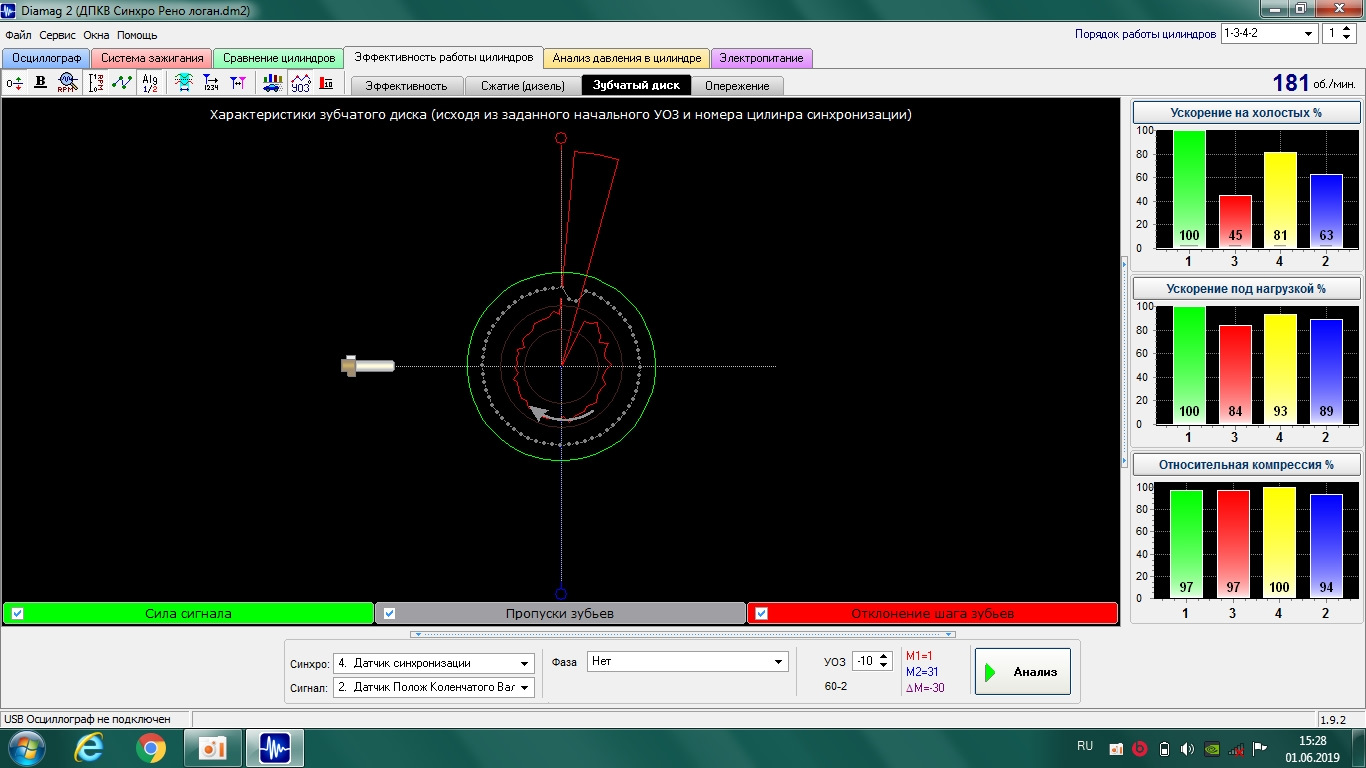Viewport: 1366px width, 768px height.
Task: Open the Windows Start menu
Action: click(26, 748)
